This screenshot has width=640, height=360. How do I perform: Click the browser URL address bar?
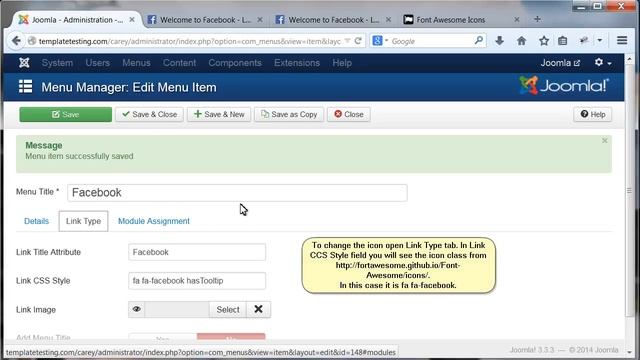189,41
